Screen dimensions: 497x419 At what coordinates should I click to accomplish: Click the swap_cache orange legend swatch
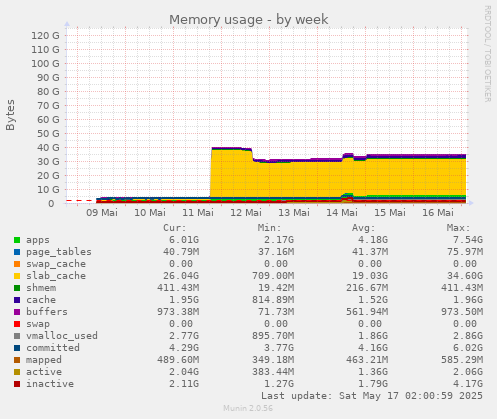pyautogui.click(x=17, y=264)
